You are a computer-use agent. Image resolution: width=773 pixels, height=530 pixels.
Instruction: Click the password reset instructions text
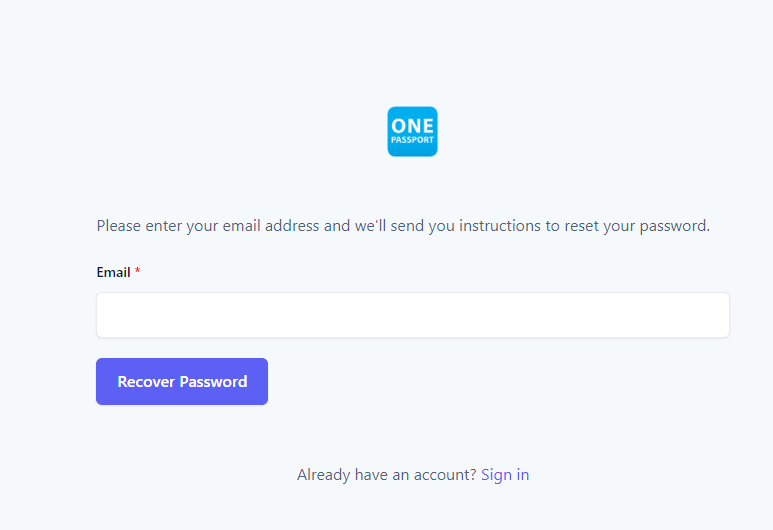point(403,226)
